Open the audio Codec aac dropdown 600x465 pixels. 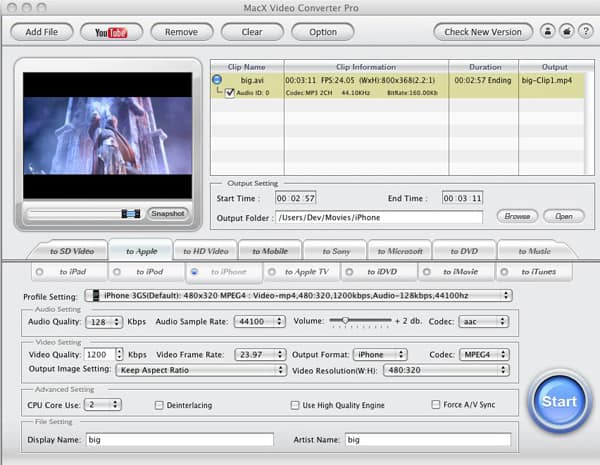pyautogui.click(x=484, y=321)
